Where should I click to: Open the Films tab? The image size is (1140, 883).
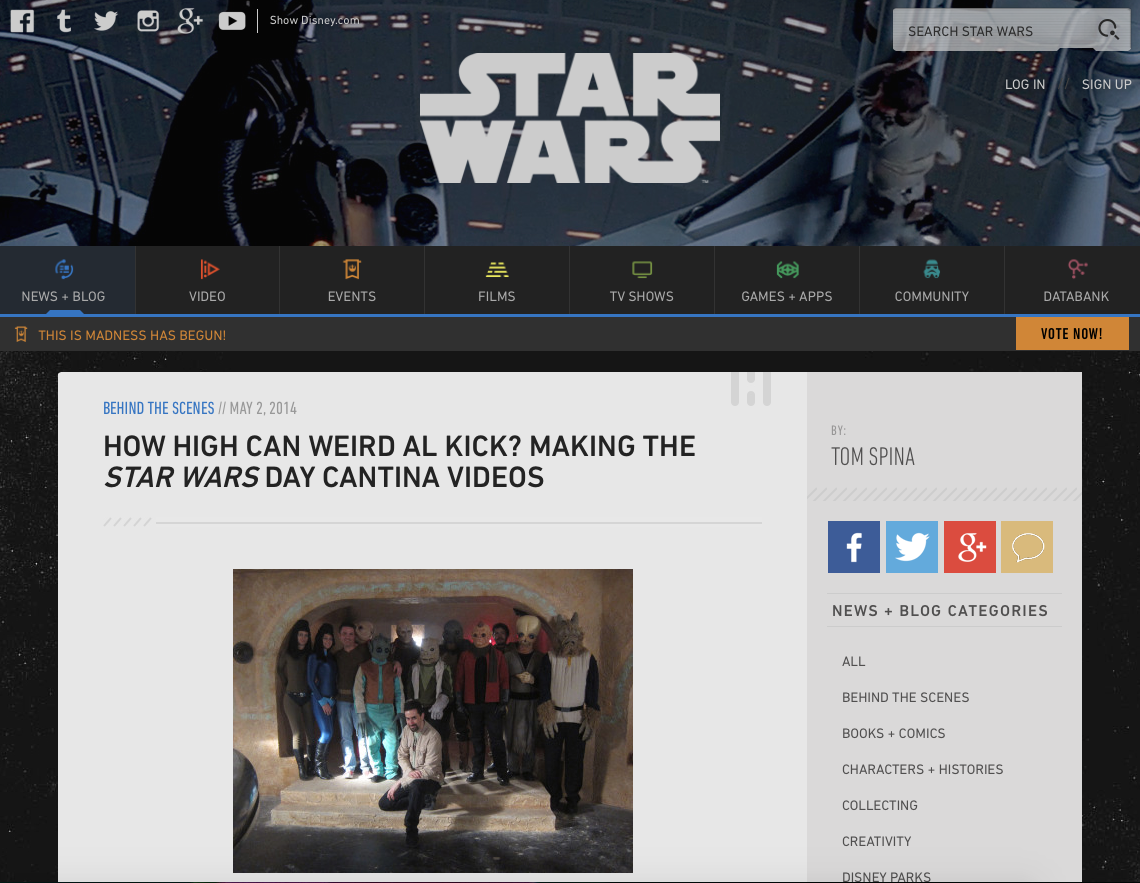(x=497, y=281)
